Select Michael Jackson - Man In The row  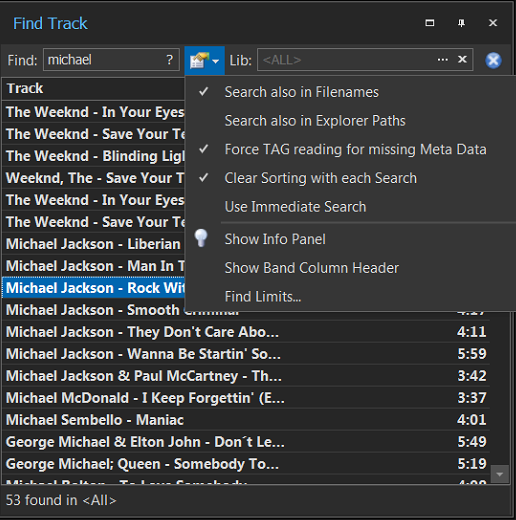[94, 266]
